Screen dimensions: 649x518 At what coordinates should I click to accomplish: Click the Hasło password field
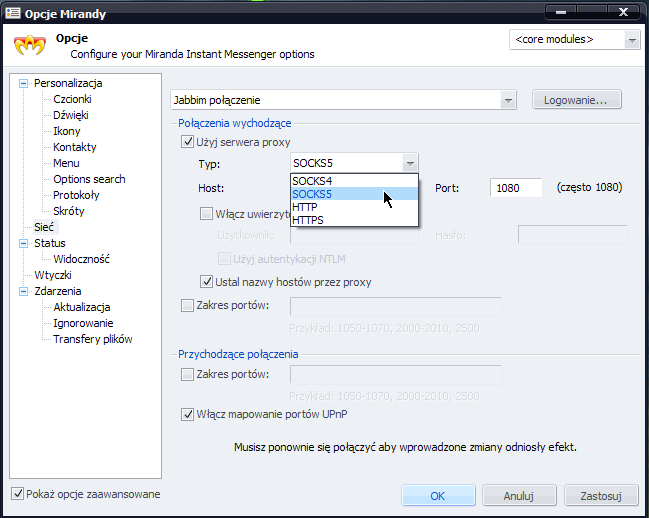pyautogui.click(x=573, y=235)
